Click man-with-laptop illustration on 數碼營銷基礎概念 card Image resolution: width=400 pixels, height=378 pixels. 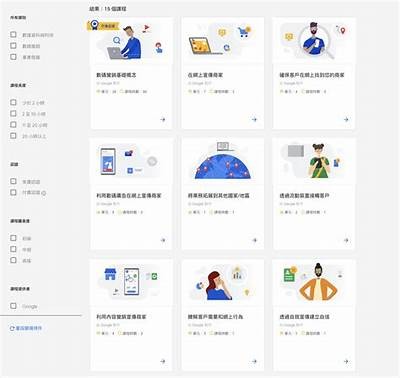pyautogui.click(x=132, y=41)
